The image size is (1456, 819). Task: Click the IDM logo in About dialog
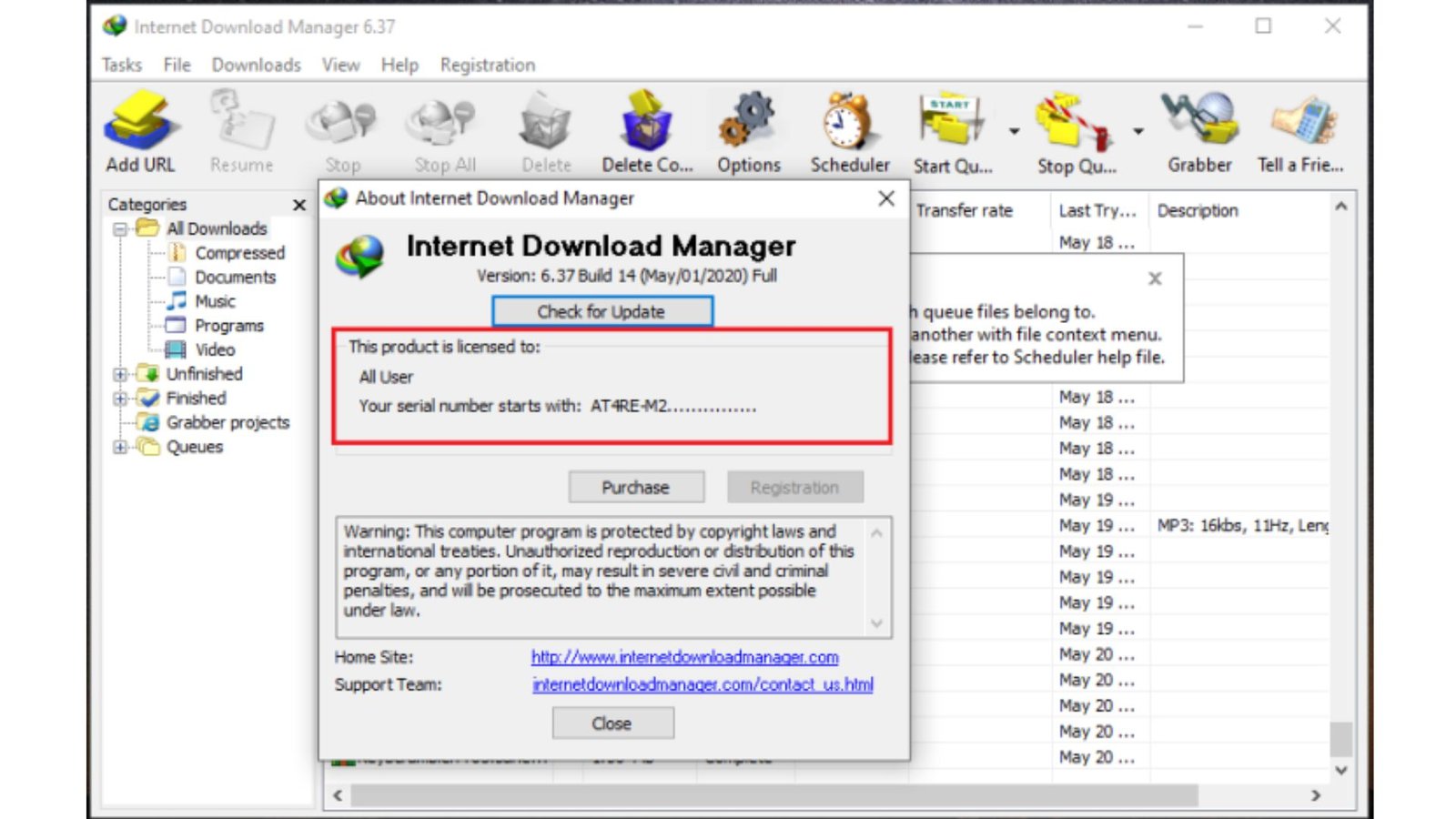coord(359,257)
